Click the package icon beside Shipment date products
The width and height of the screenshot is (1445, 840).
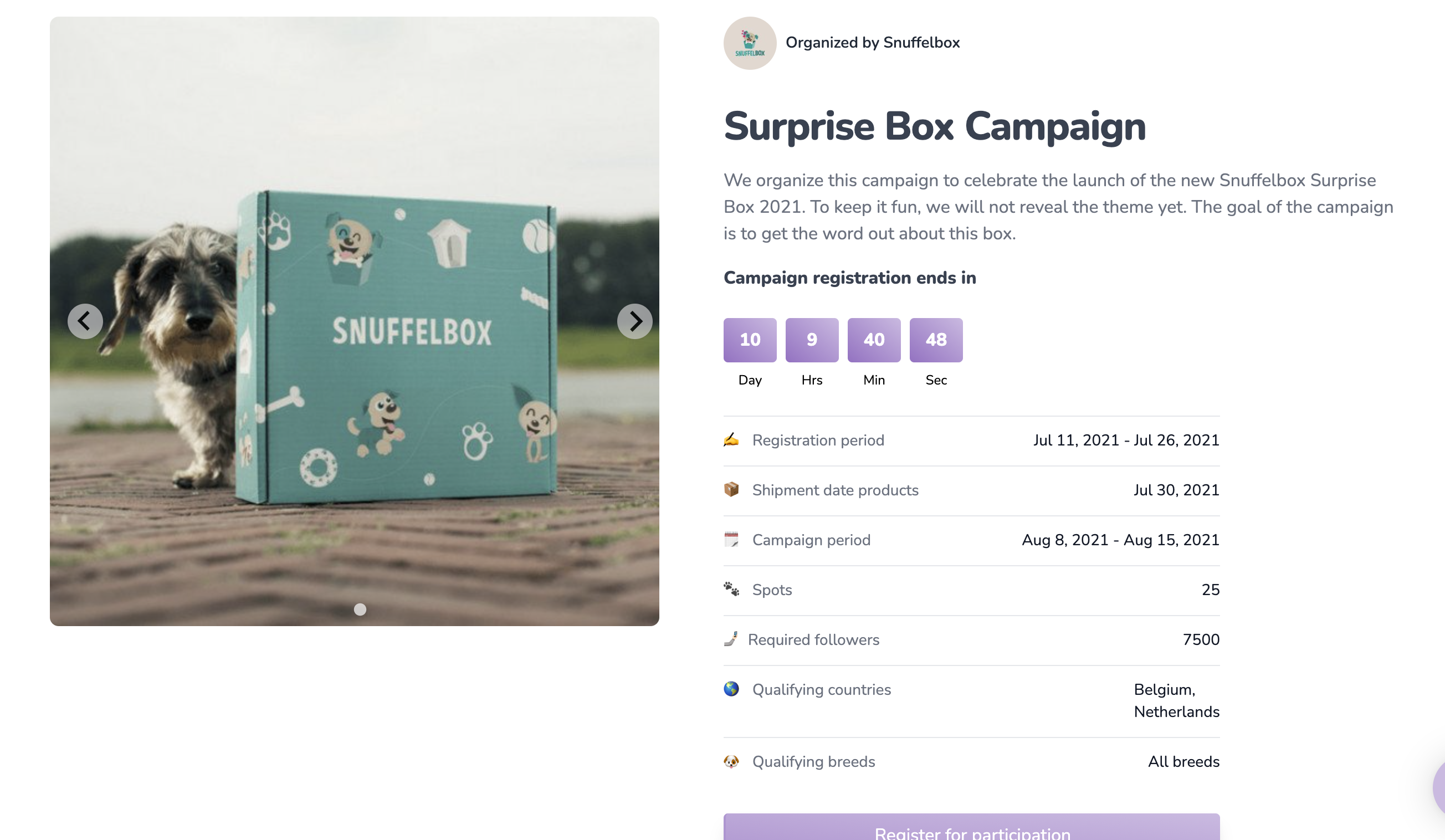tap(731, 489)
